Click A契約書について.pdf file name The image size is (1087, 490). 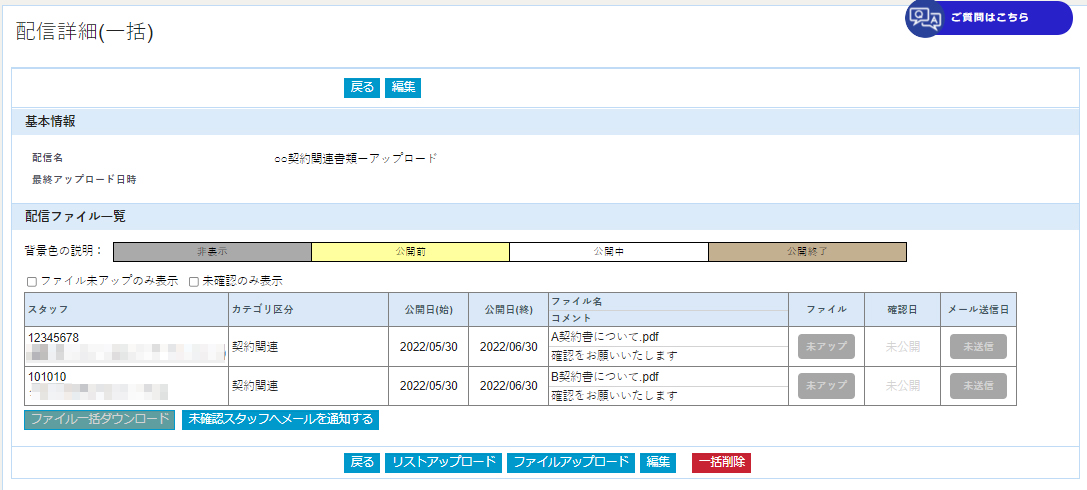[x=605, y=337]
